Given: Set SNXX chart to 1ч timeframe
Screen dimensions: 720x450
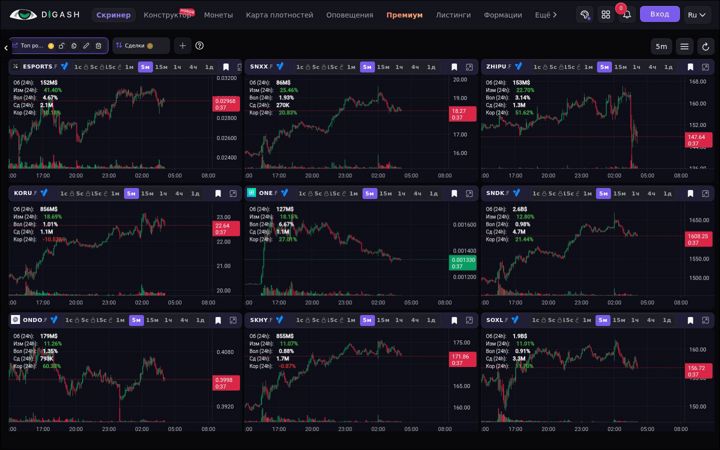Looking at the screenshot, I should tap(399, 67).
